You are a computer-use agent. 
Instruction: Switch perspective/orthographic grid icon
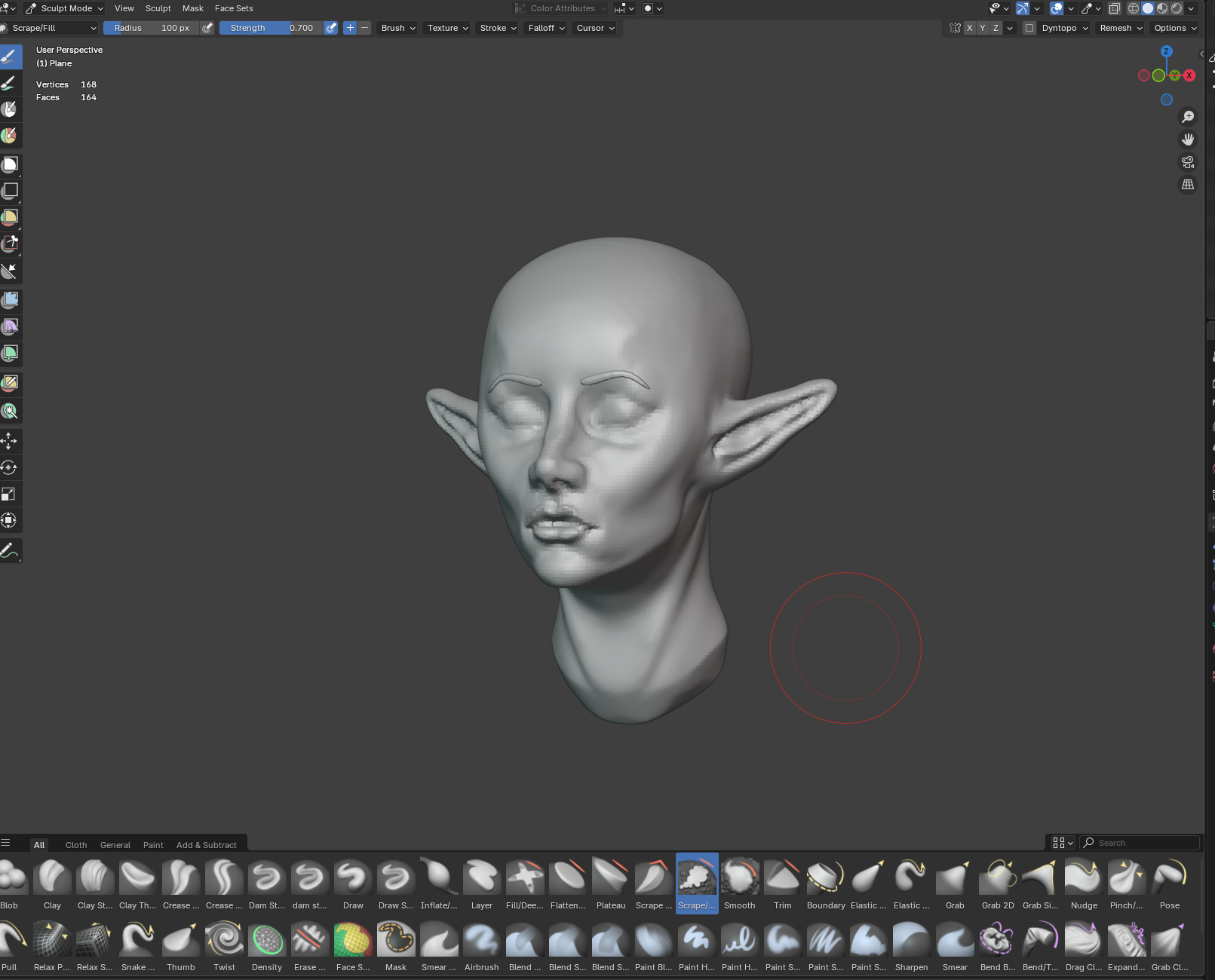(1188, 185)
